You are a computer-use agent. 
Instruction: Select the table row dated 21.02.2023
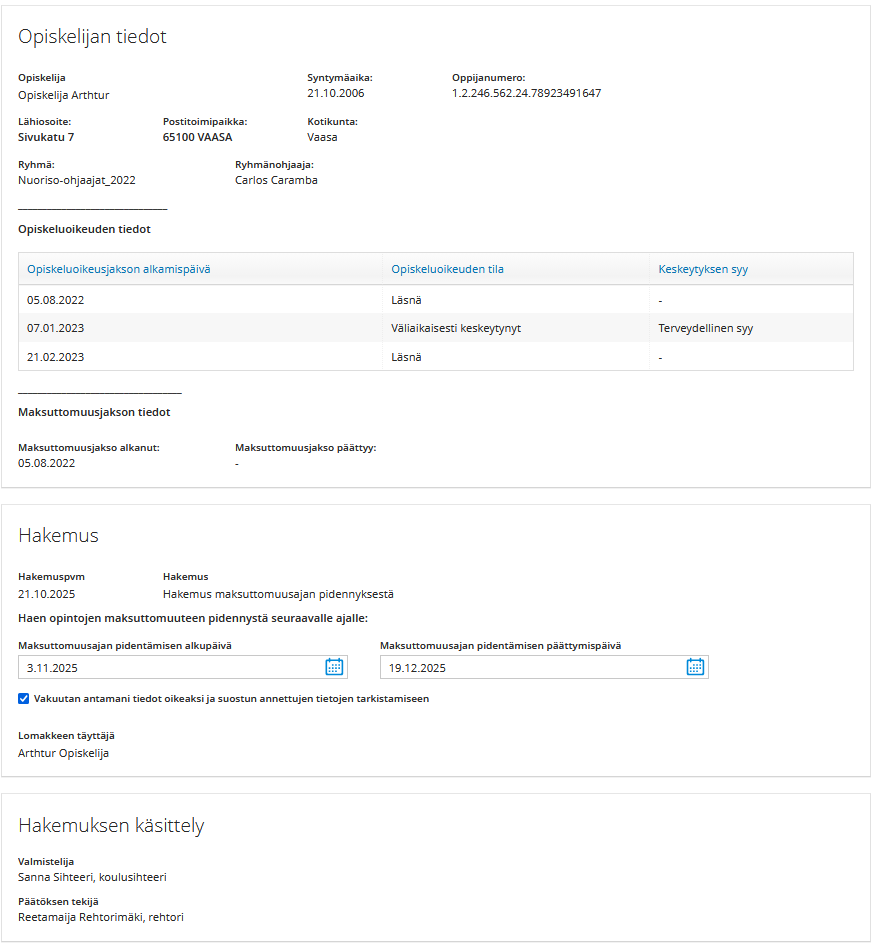[200, 357]
